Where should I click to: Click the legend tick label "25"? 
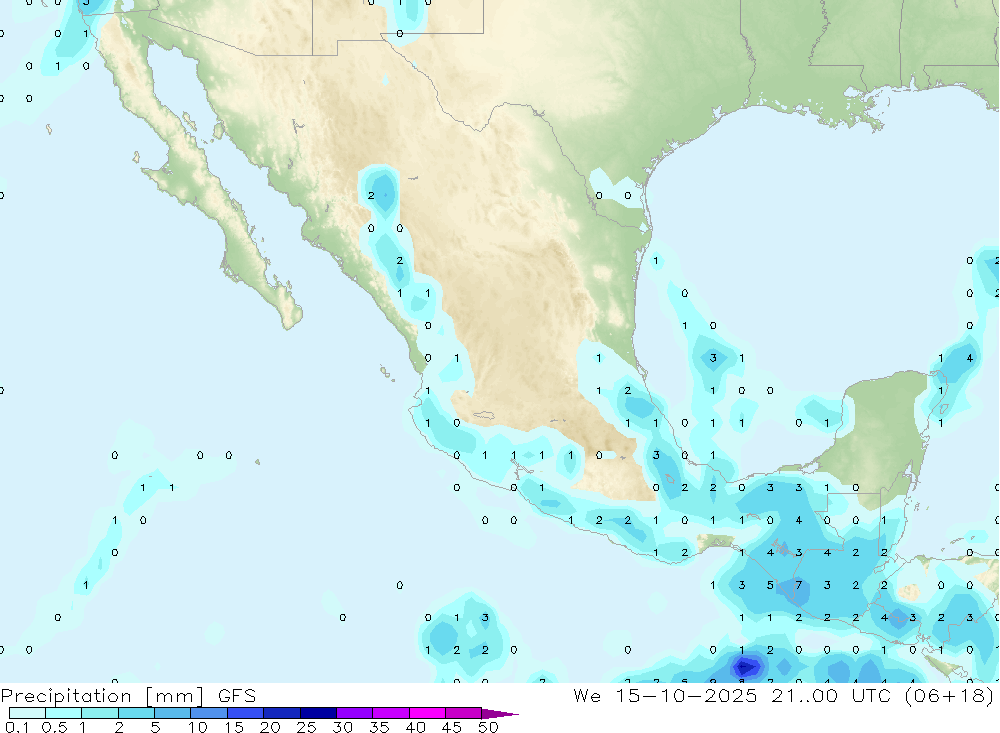coord(307,727)
